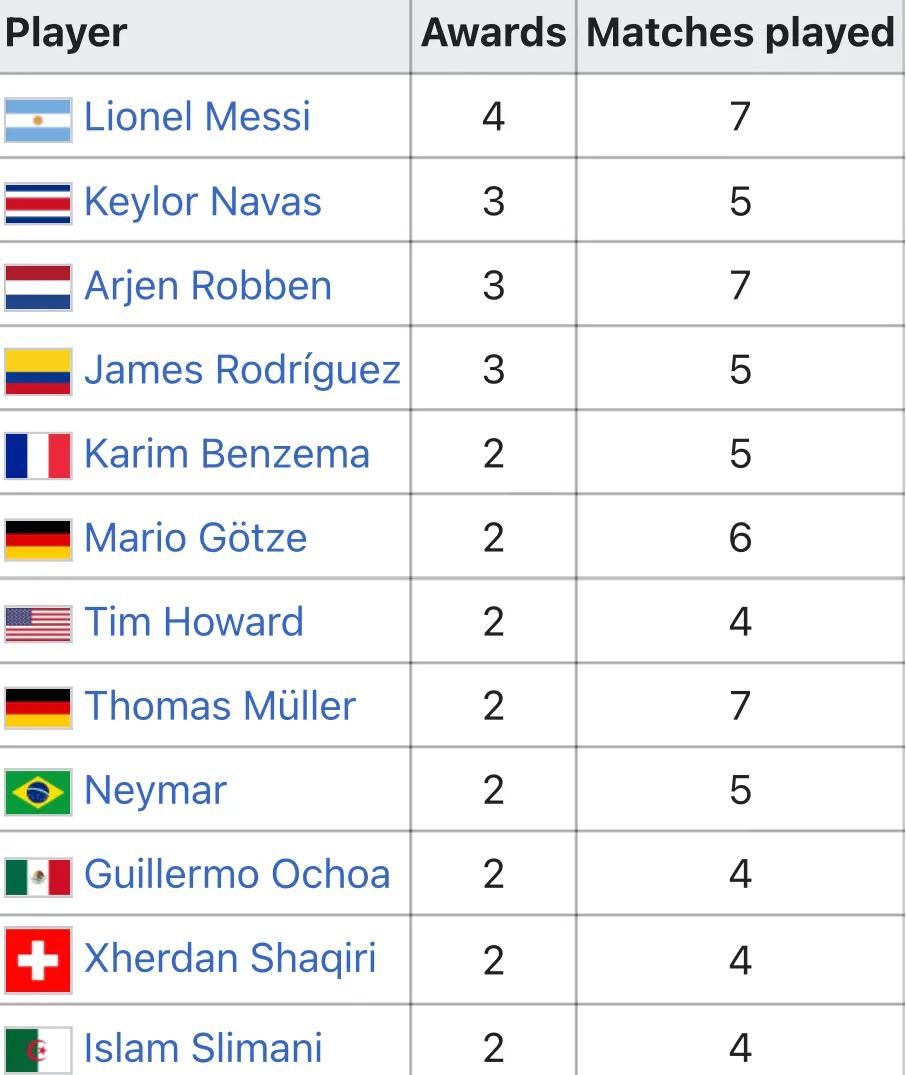Image resolution: width=906 pixels, height=1075 pixels.
Task: Open the Thomas Müller link
Action: coord(219,706)
